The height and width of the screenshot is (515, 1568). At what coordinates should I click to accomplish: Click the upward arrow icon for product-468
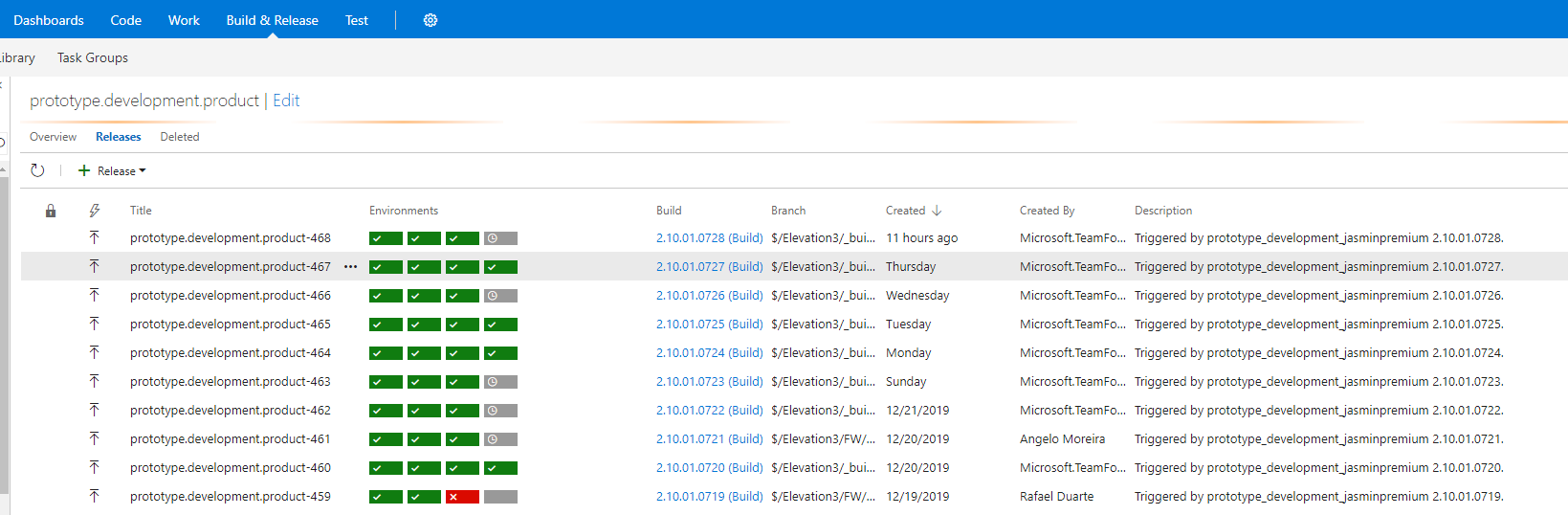(94, 237)
